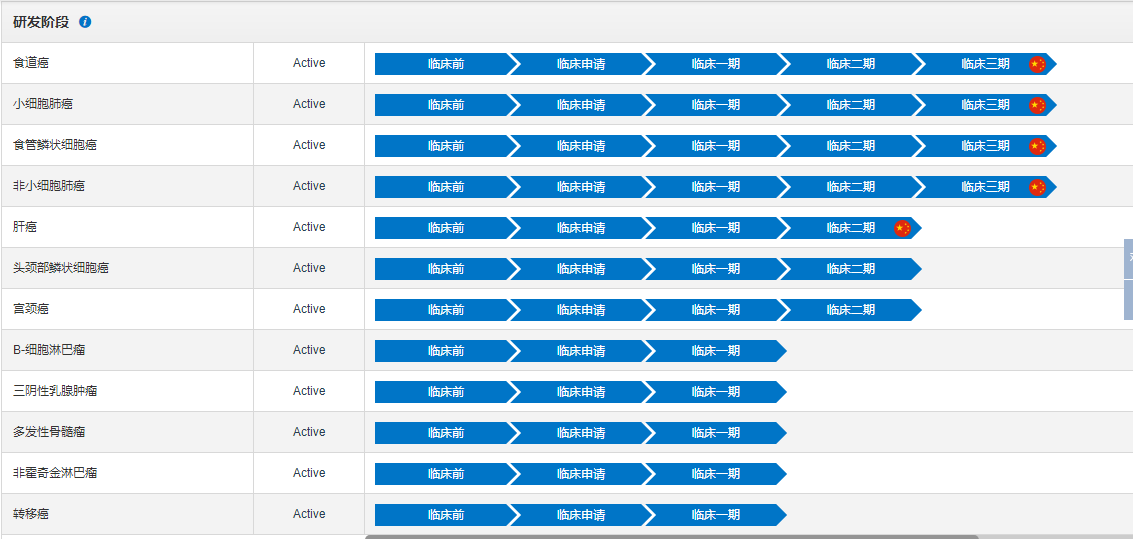Click the horizontal scrollbar at the bottom
This screenshot has height=539, width=1133.
pyautogui.click(x=670, y=536)
